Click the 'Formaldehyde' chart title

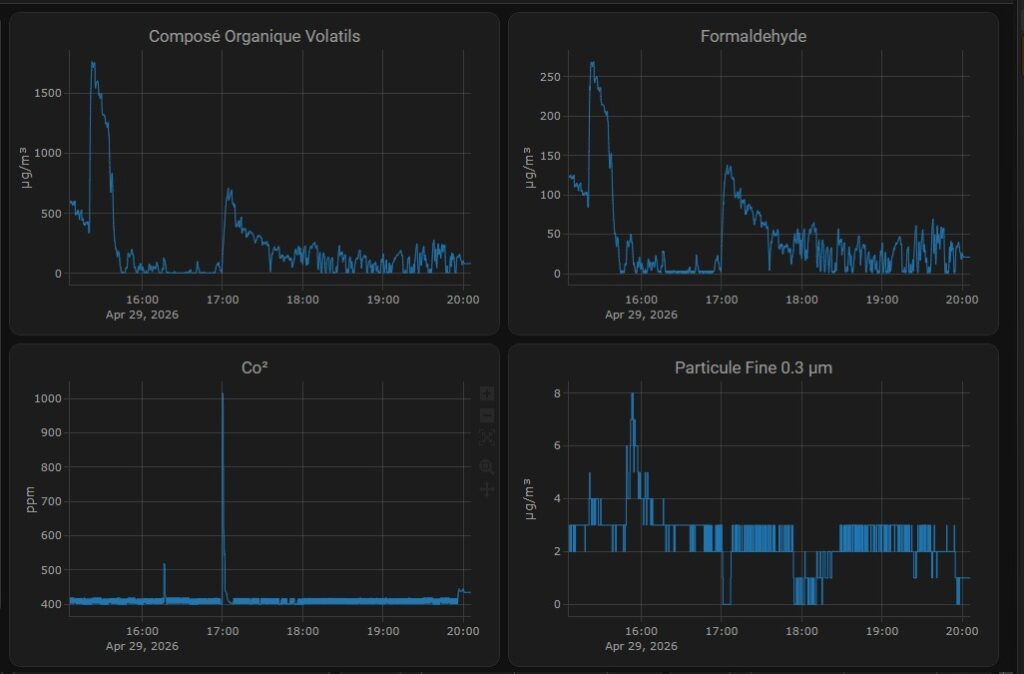click(753, 36)
